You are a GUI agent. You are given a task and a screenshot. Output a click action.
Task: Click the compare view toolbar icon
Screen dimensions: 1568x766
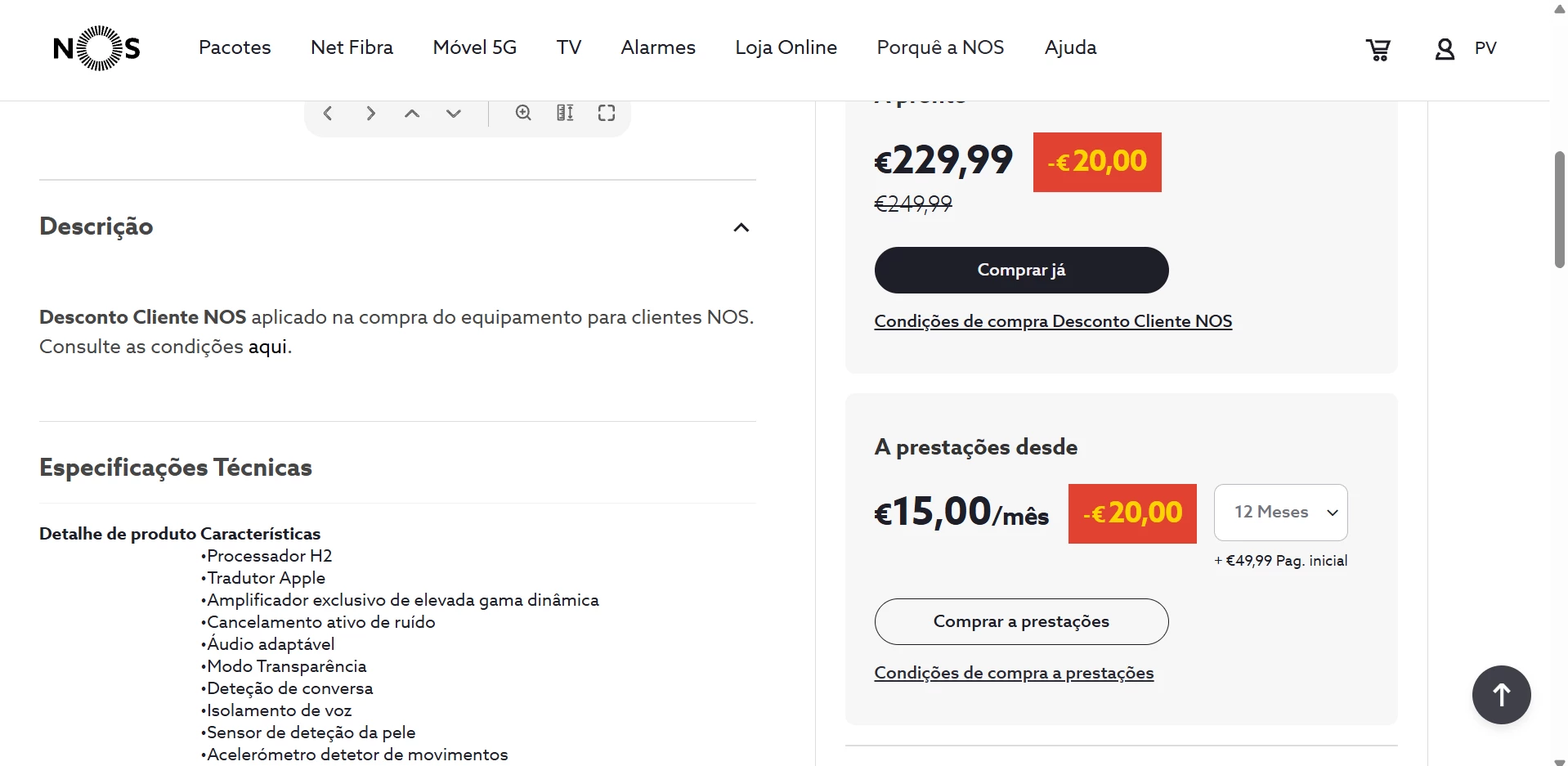tap(565, 113)
